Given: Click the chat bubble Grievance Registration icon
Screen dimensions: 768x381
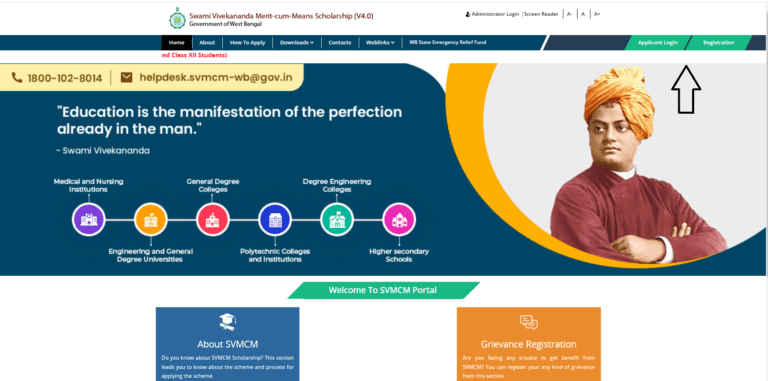Looking at the screenshot, I should coord(528,322).
